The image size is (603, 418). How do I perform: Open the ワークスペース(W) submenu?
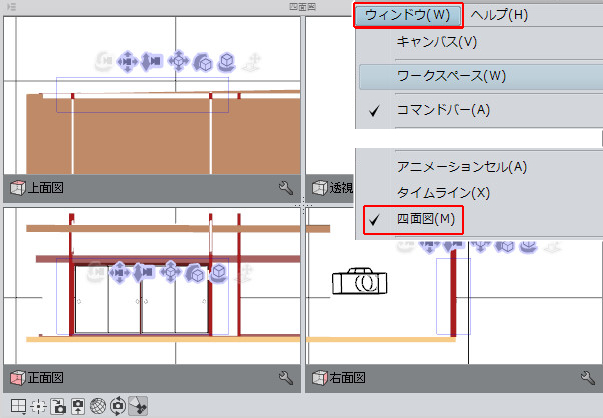pyautogui.click(x=481, y=76)
